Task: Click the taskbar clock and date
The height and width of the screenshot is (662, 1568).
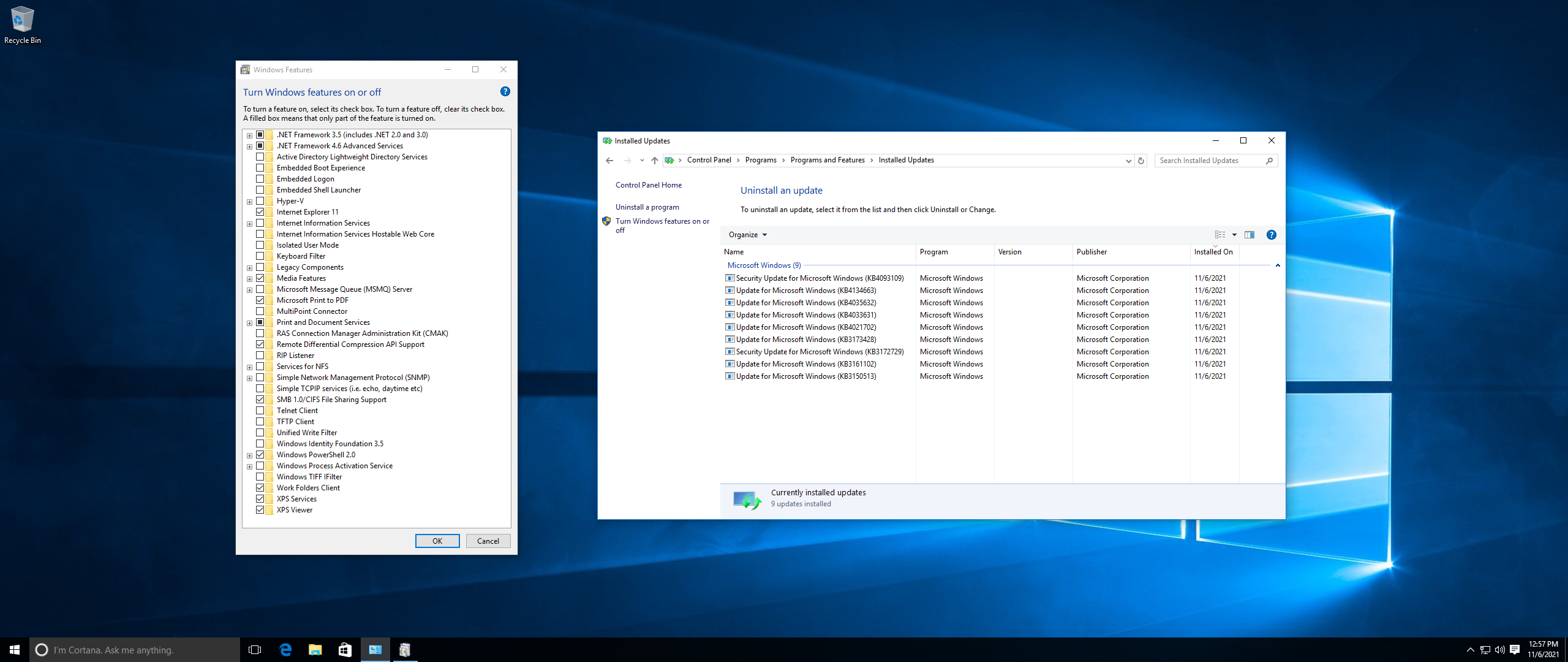Action: pos(1543,650)
